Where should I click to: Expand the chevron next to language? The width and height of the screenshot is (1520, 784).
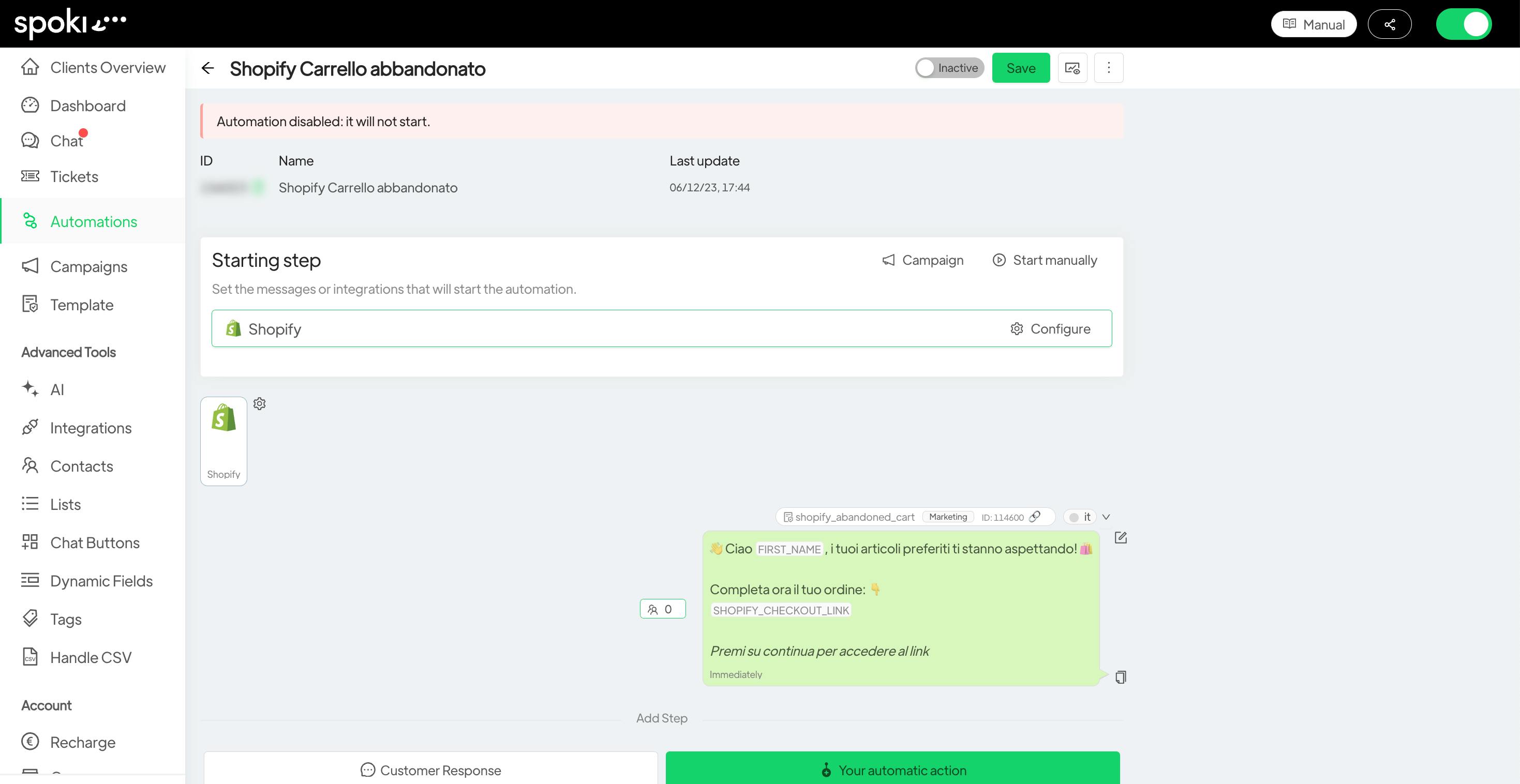click(x=1106, y=517)
